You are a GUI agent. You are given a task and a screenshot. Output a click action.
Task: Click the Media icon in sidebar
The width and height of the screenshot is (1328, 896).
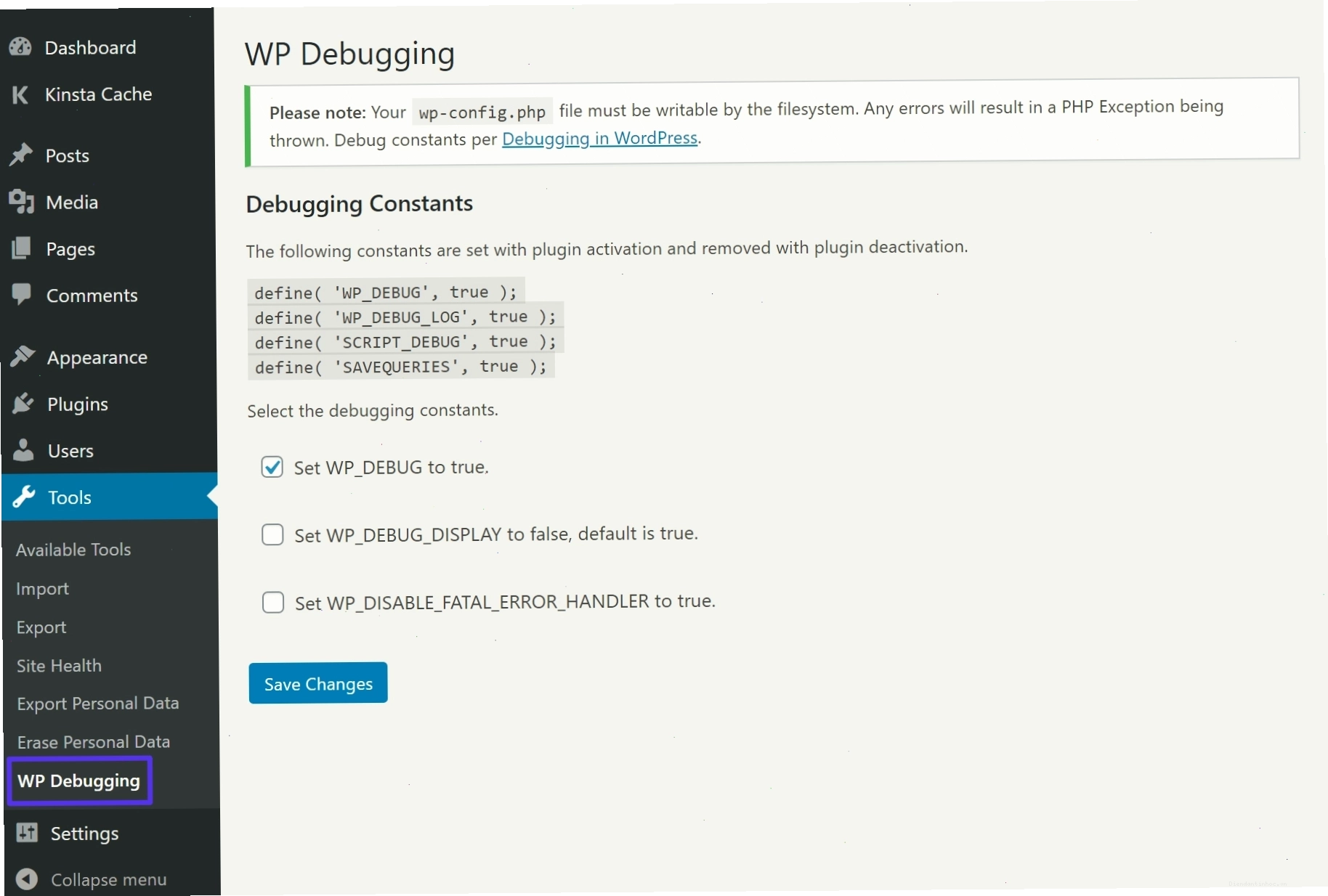pos(22,202)
